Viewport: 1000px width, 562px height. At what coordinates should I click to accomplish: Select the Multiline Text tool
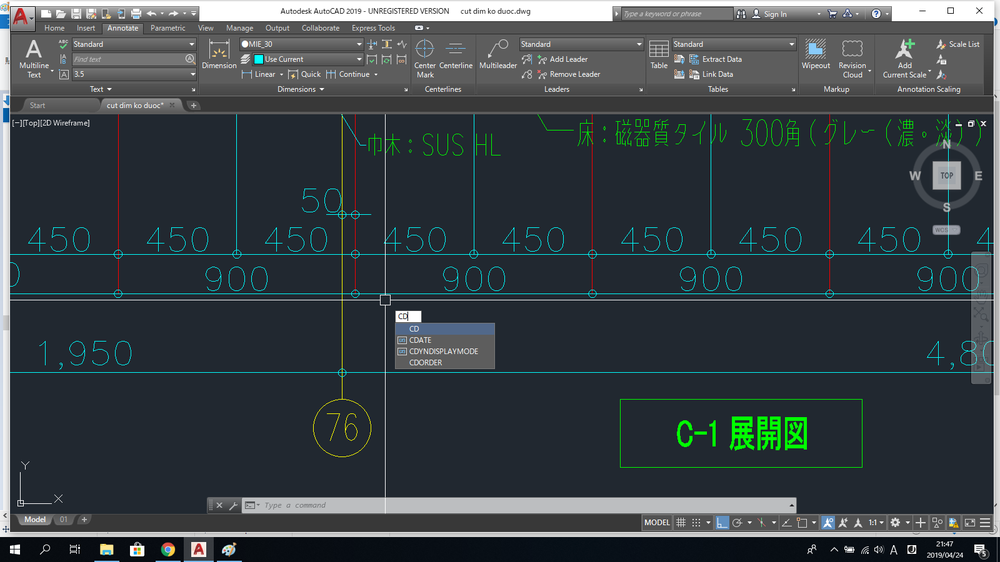tap(33, 59)
